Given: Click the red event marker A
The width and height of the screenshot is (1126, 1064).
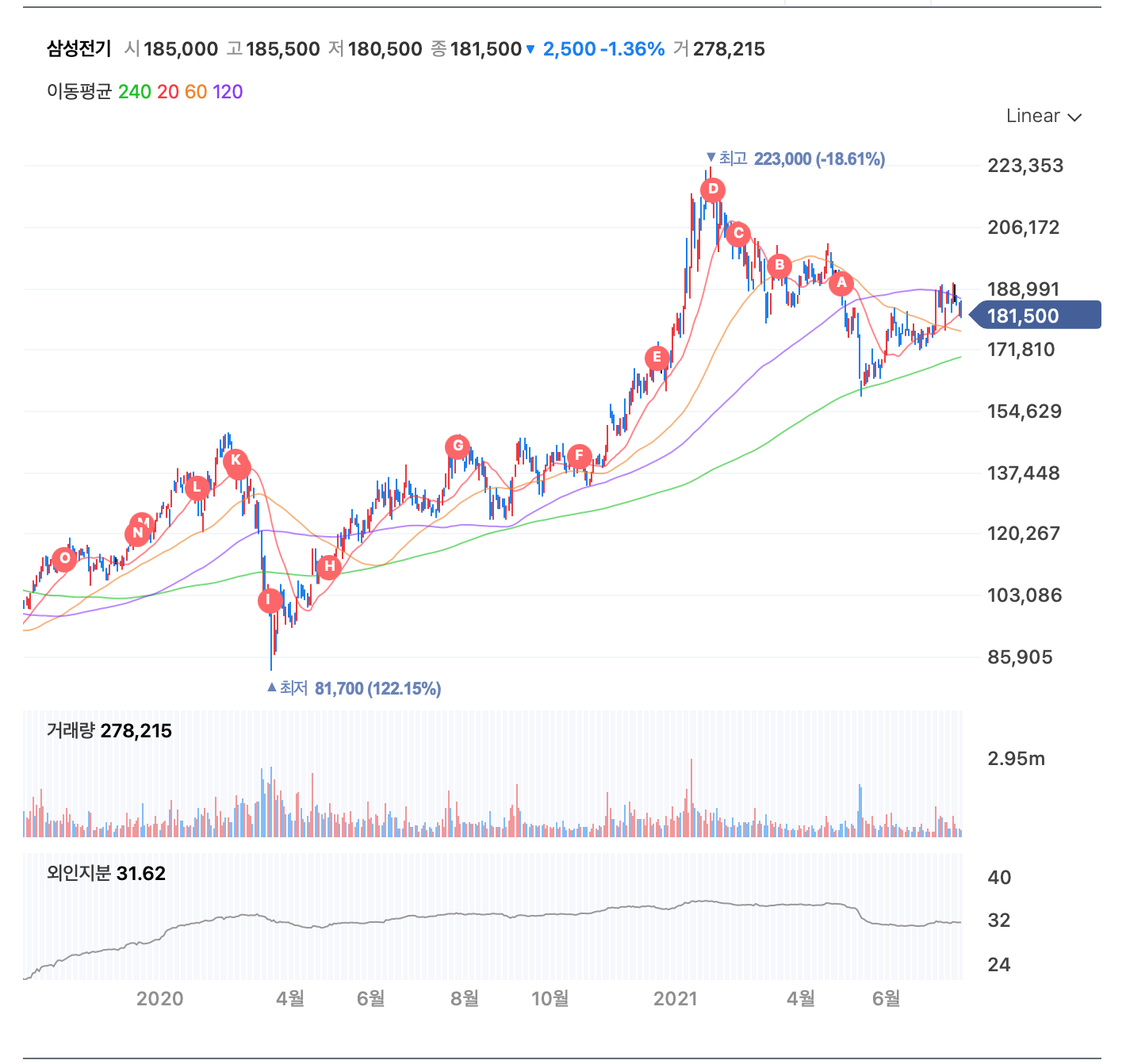Looking at the screenshot, I should tap(841, 283).
